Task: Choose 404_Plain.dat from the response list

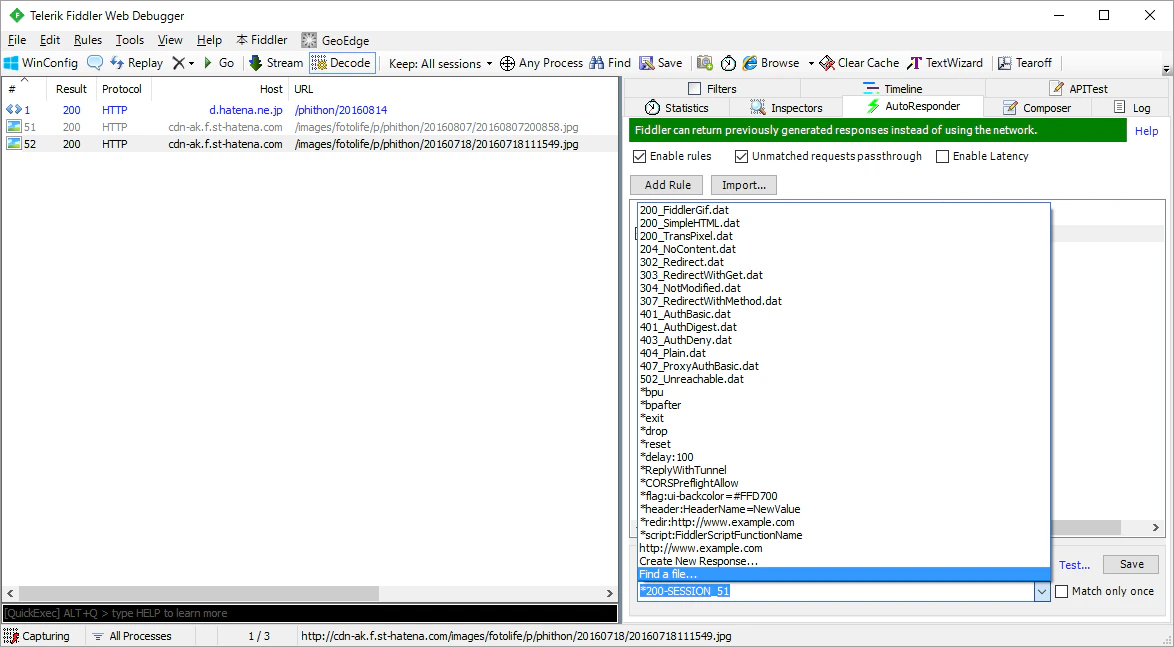Action: point(844,353)
